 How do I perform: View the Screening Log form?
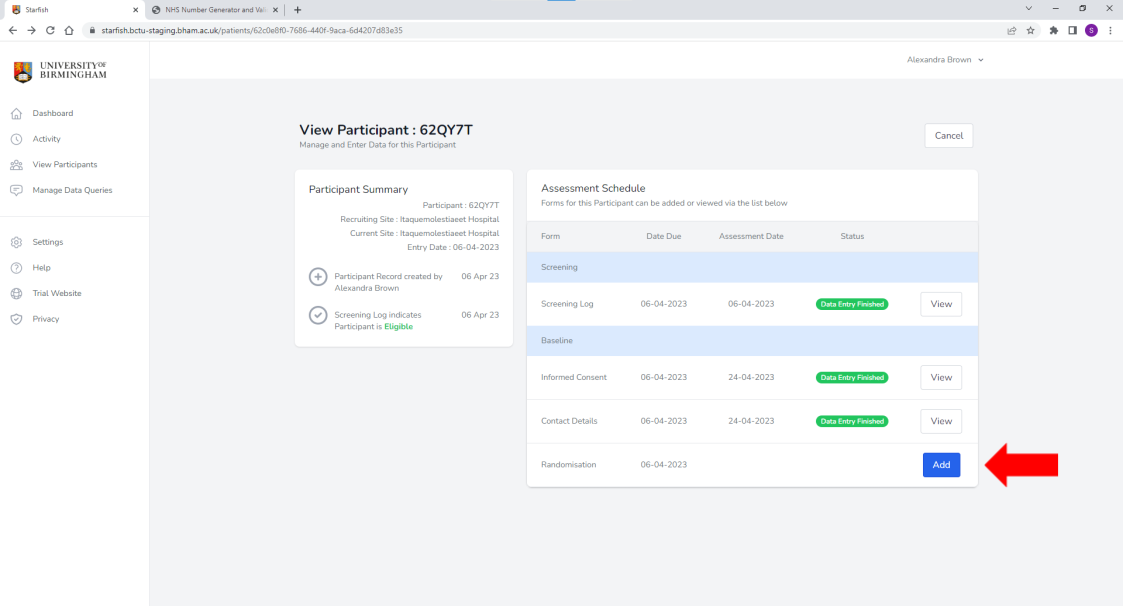tap(941, 304)
